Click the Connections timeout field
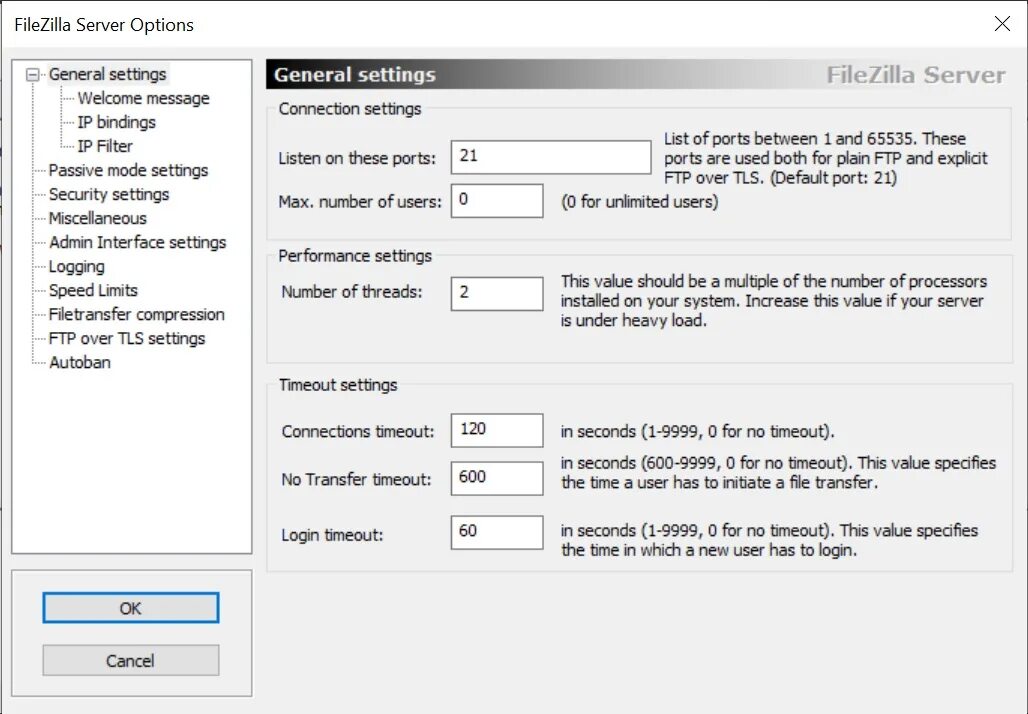The width and height of the screenshot is (1028, 714). [x=497, y=430]
